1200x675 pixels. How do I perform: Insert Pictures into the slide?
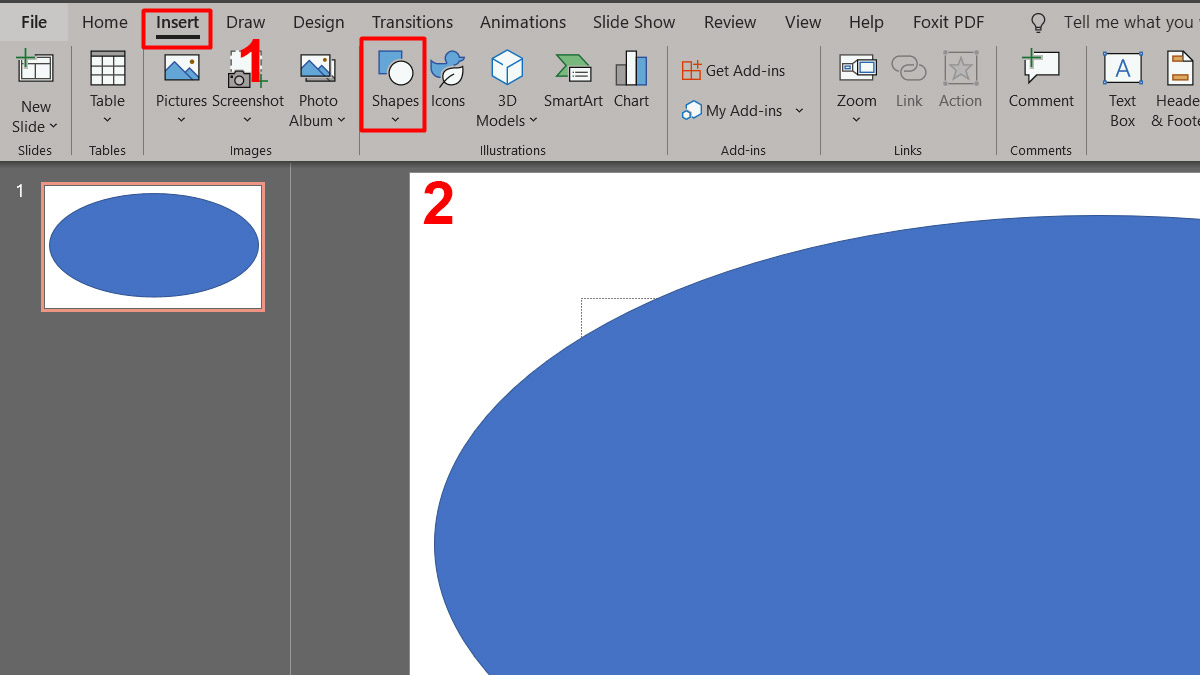pos(181,85)
